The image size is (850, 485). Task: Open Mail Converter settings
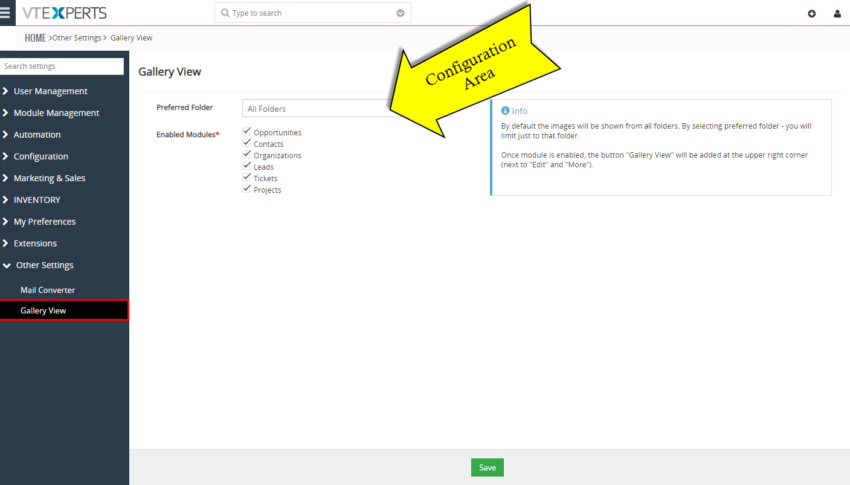tap(48, 290)
